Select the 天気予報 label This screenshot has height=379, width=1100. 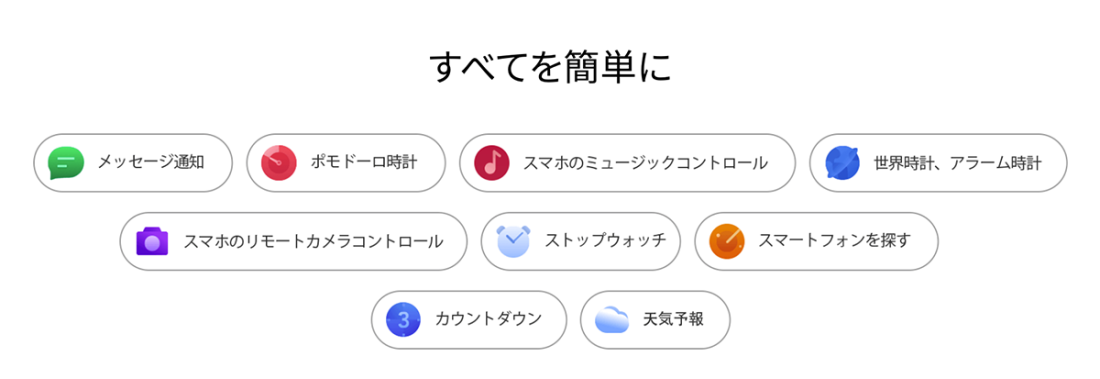pos(673,320)
